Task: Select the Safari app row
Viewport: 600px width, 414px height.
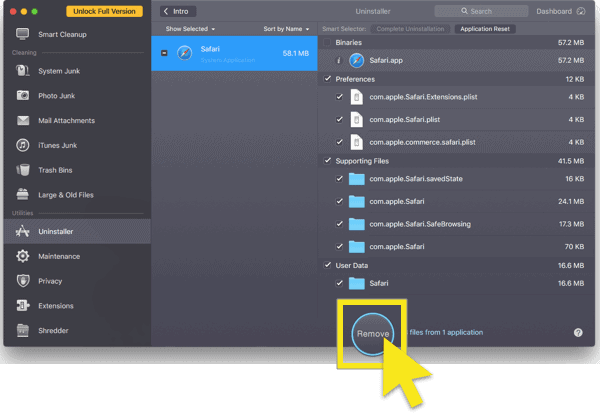Action: pos(234,54)
